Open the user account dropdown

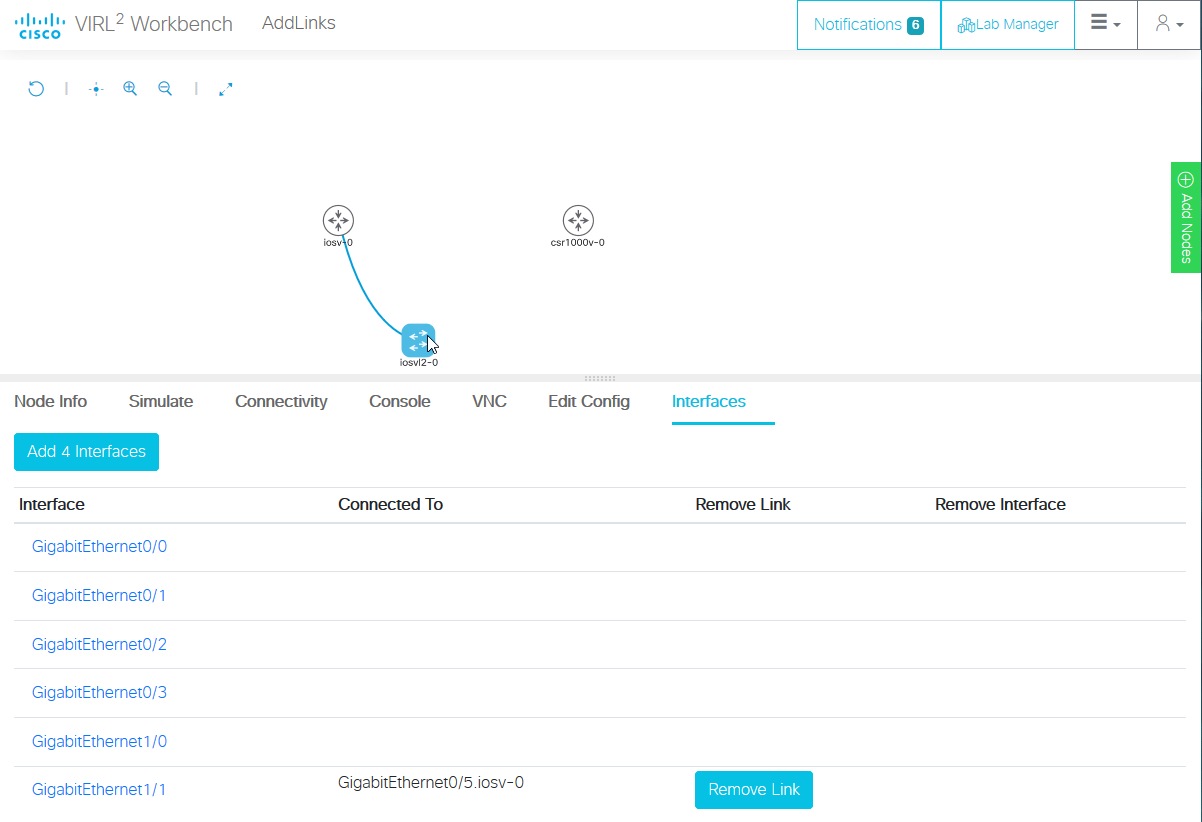[x=1166, y=24]
